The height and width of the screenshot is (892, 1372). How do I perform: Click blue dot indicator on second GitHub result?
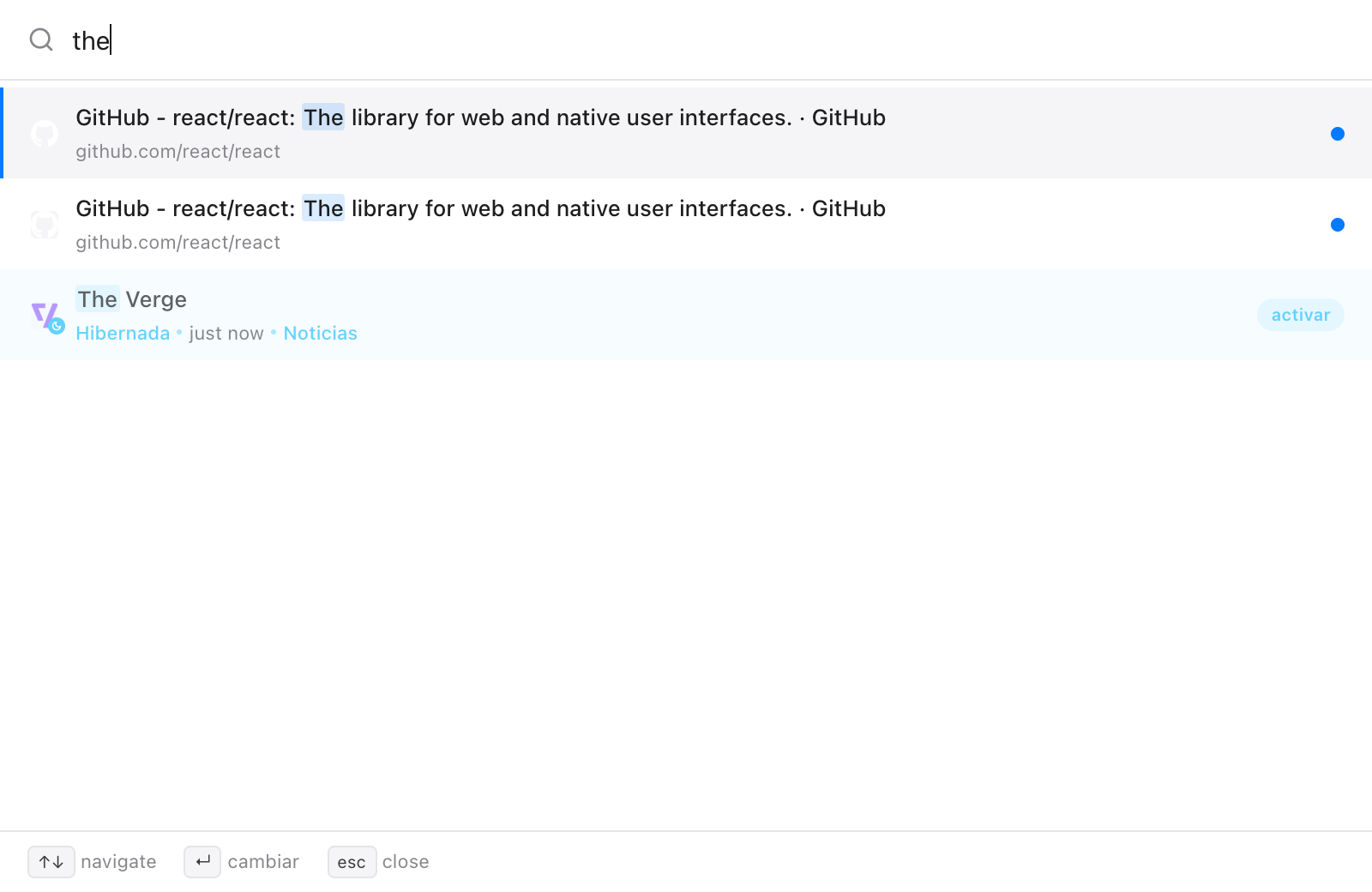[1337, 225]
